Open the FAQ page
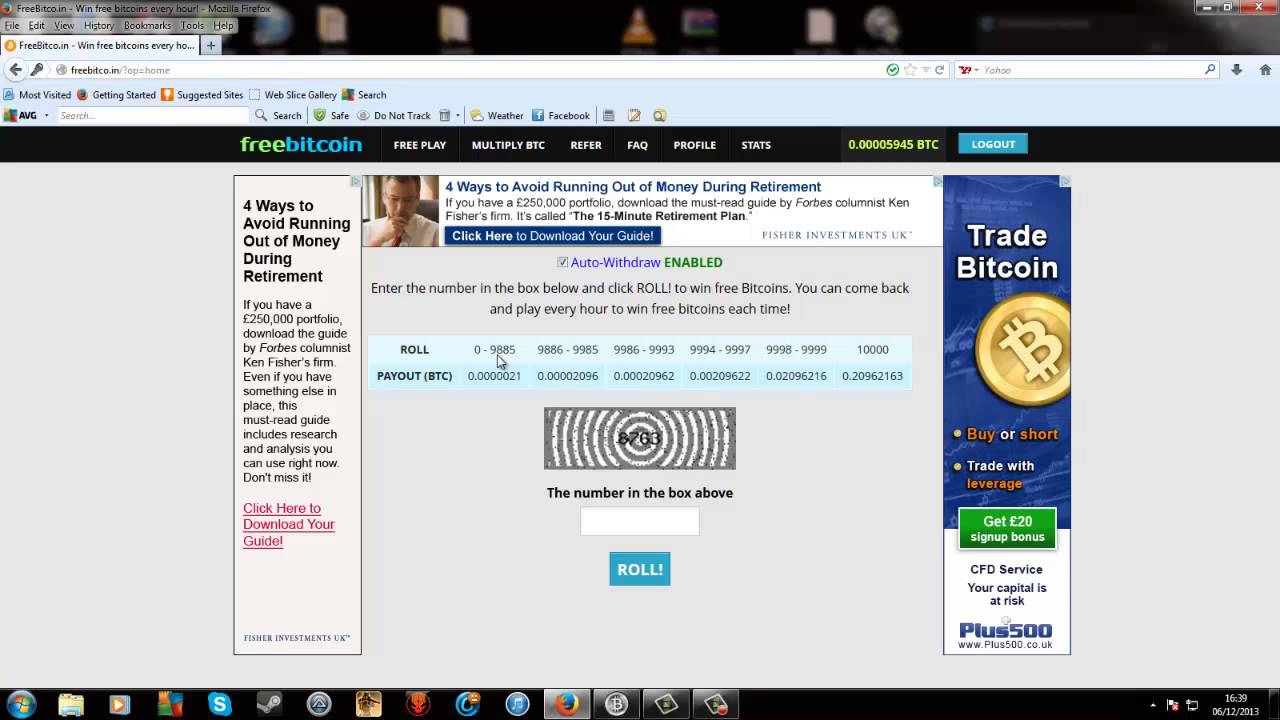This screenshot has width=1280, height=720. click(637, 145)
